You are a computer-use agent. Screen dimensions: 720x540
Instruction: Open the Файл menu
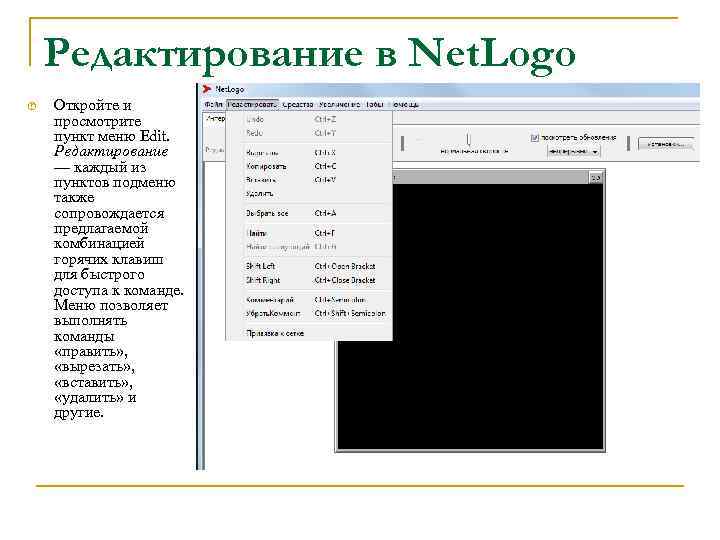[214, 105]
